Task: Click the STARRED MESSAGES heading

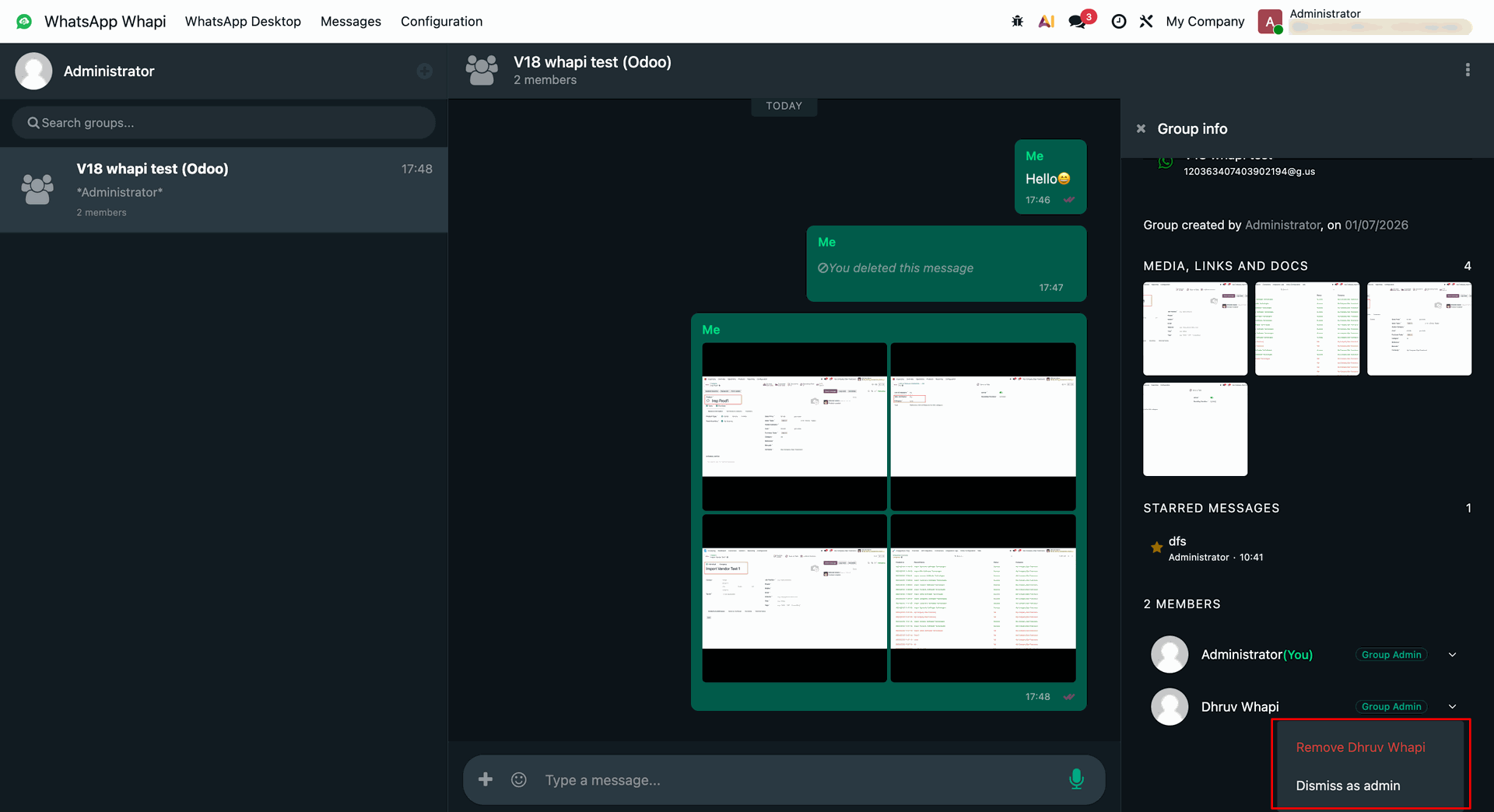Action: (1211, 508)
